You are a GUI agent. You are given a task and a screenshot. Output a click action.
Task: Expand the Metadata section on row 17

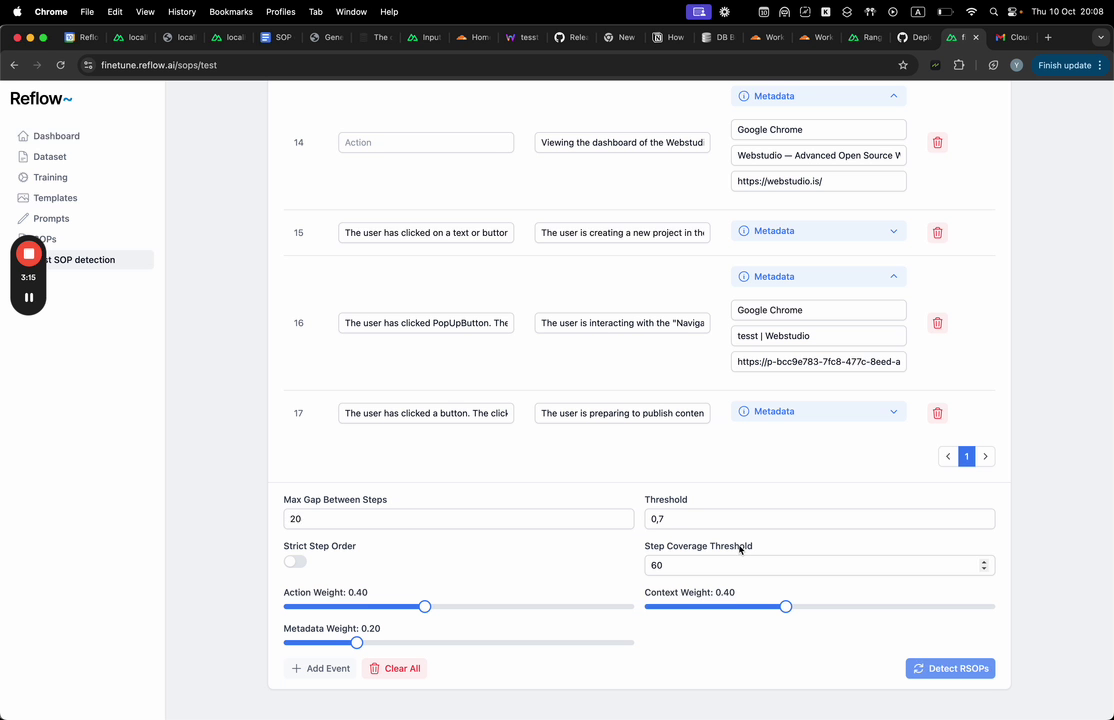(x=893, y=411)
